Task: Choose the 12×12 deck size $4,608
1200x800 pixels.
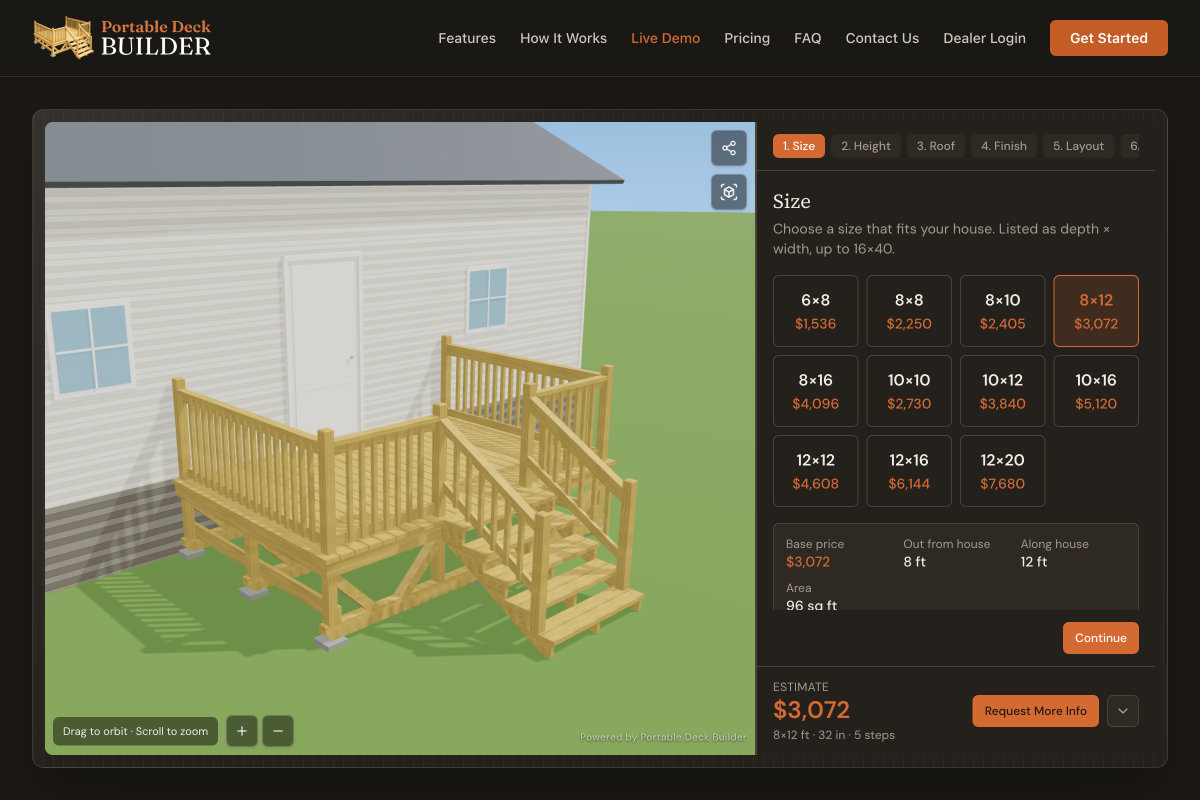Action: pyautogui.click(x=815, y=471)
